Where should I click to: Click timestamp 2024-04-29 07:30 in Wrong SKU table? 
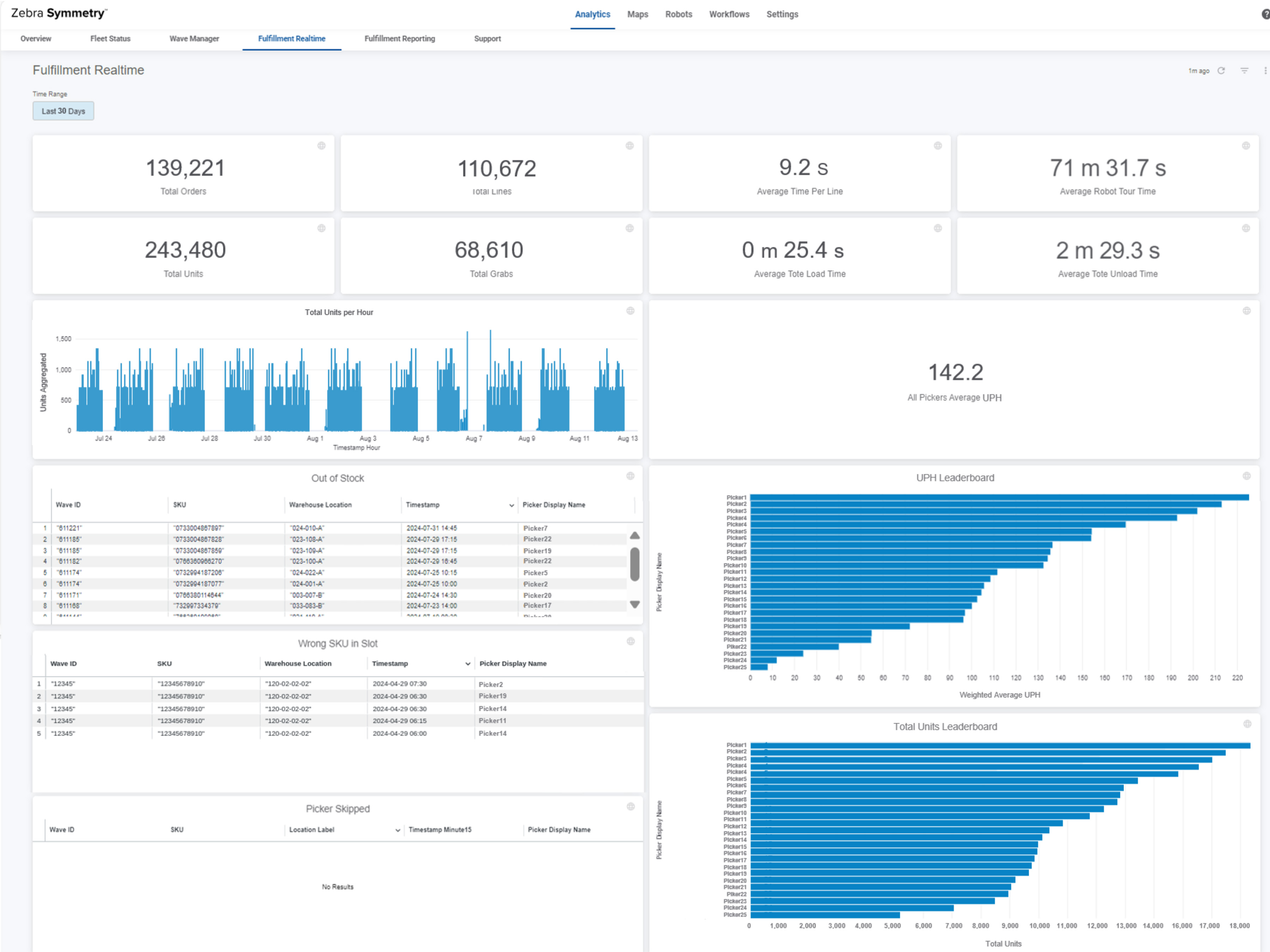400,684
